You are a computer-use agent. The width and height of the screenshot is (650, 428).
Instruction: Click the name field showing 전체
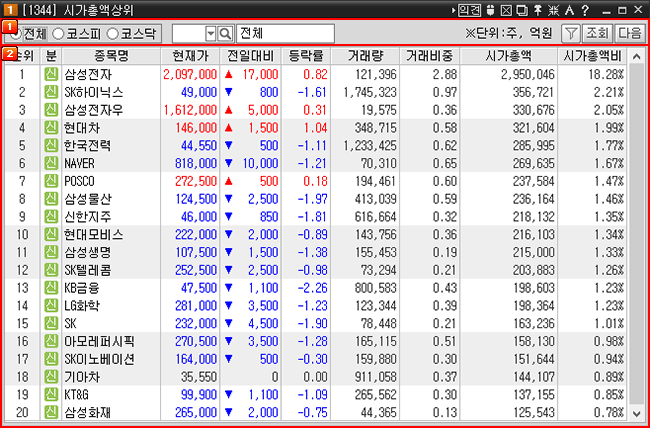pos(285,34)
